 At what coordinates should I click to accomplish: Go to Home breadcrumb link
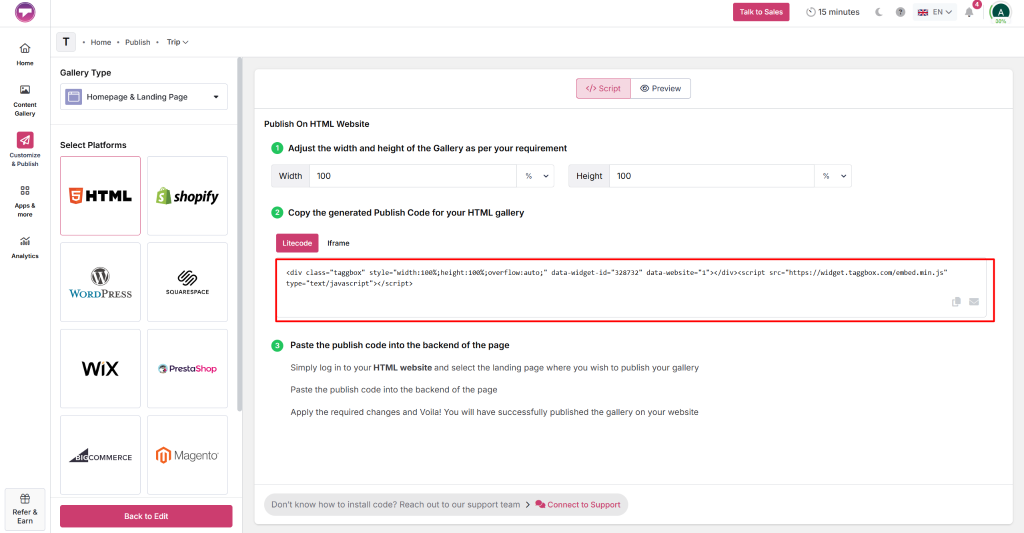click(x=101, y=42)
